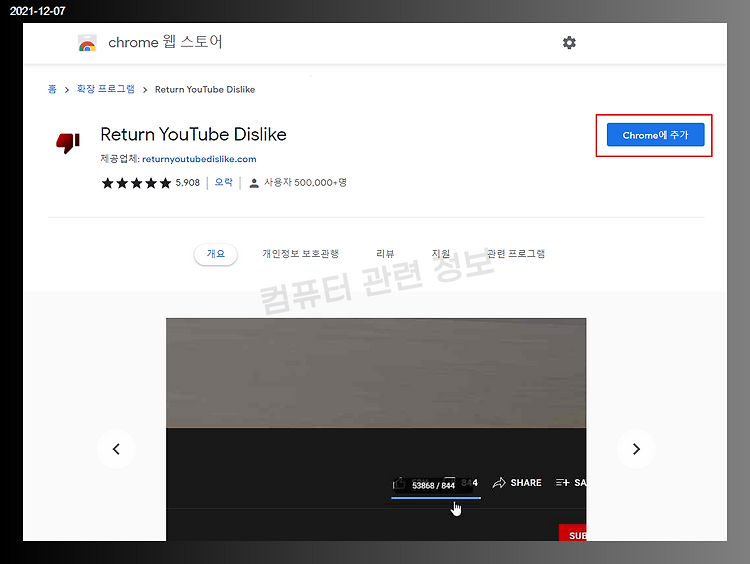Viewport: 750px width, 564px height.
Task: Click the chrome 웹 스토어 header title
Action: tap(165, 42)
